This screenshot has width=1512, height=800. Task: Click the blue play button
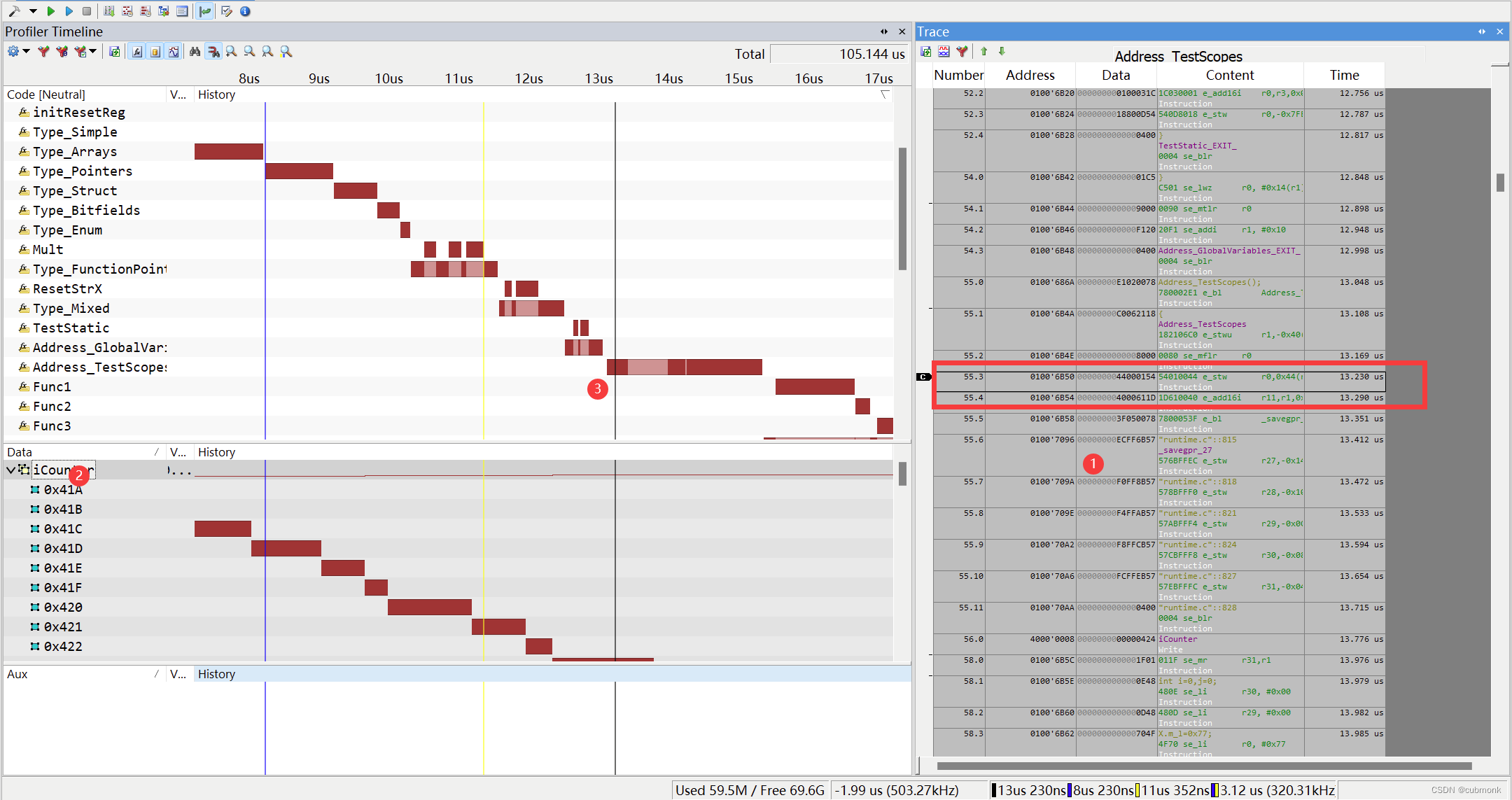coord(69,11)
